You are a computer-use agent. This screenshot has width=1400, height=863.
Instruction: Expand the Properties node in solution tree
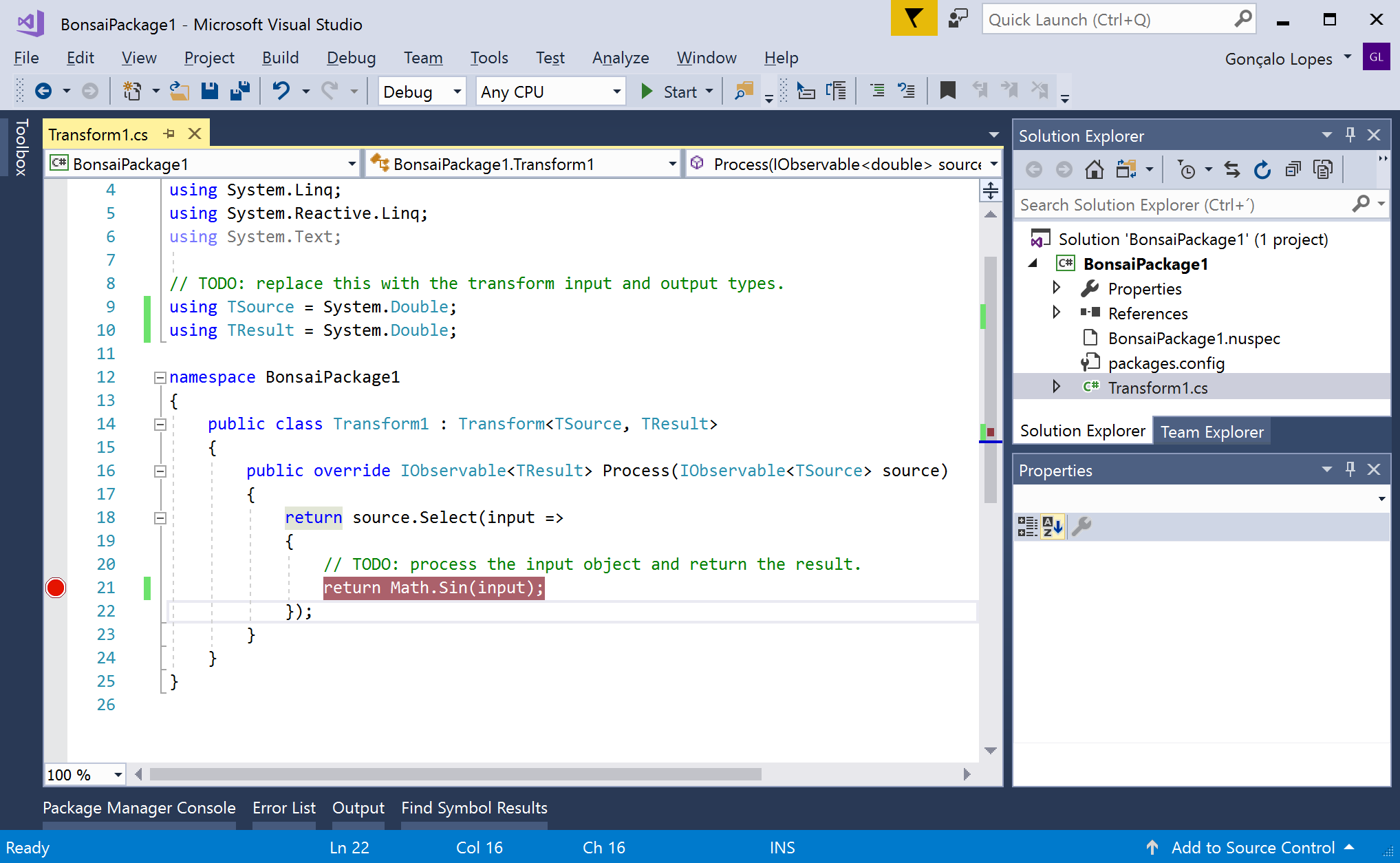point(1056,288)
